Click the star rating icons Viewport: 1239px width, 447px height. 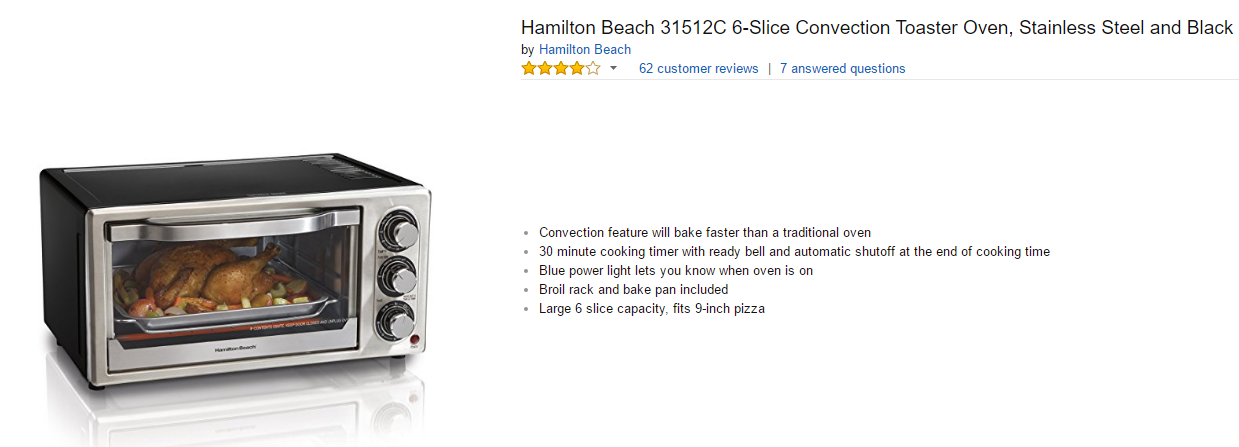(560, 69)
